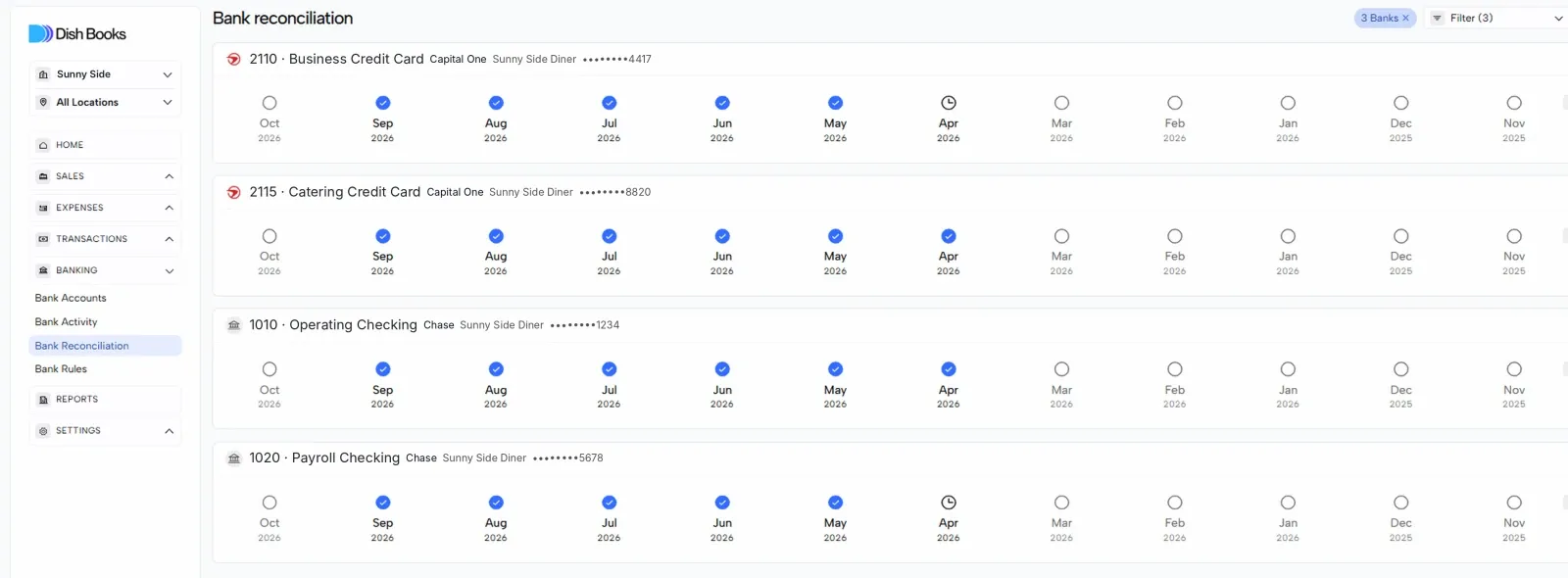Select Dec 2025 circle for Operating Checking
1568x578 pixels.
1401,369
